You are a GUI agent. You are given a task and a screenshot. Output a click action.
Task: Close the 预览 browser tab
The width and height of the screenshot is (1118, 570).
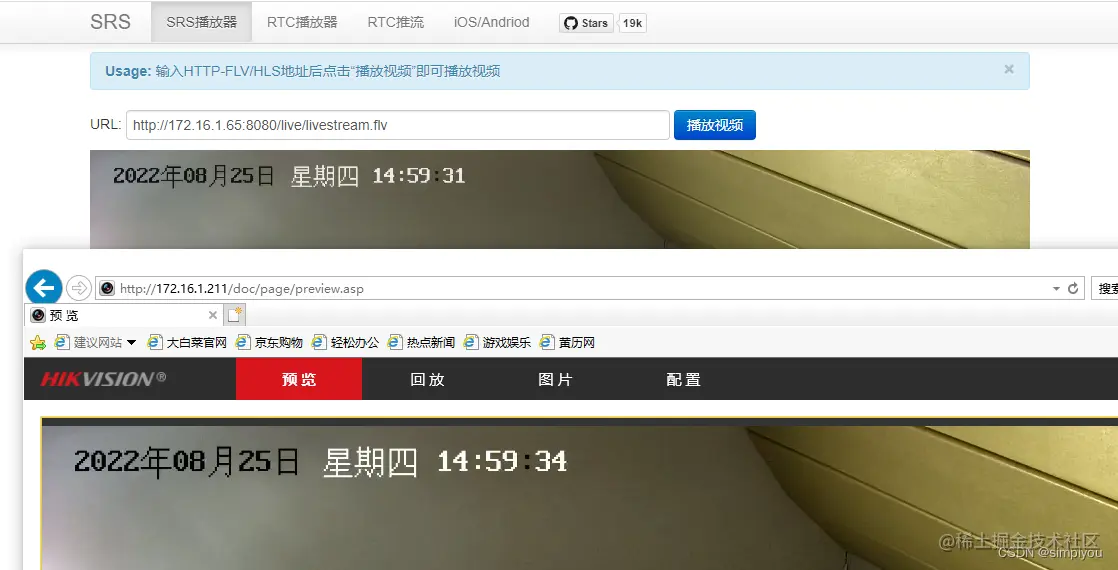[212, 315]
